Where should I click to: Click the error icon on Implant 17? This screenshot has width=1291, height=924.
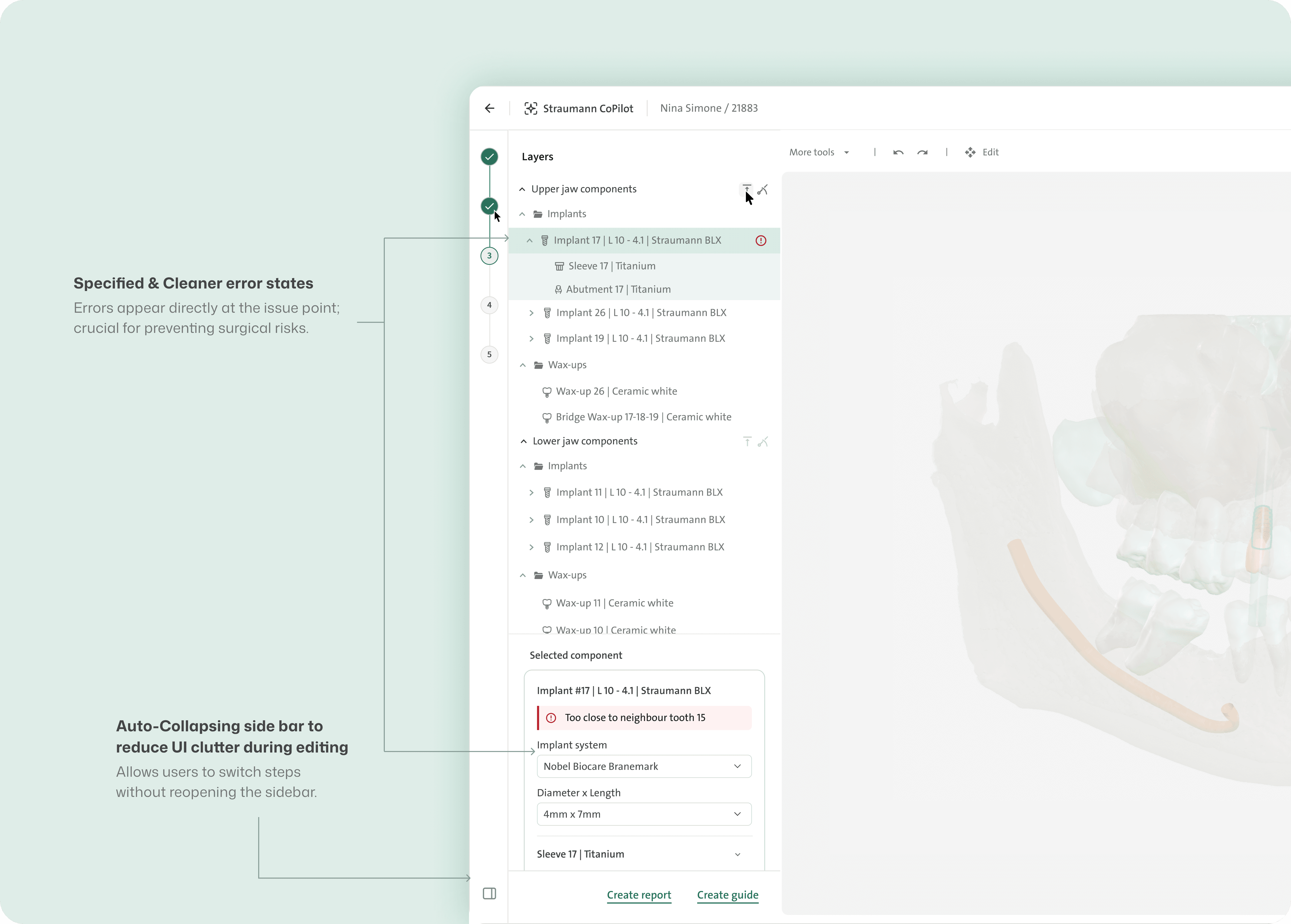point(760,241)
